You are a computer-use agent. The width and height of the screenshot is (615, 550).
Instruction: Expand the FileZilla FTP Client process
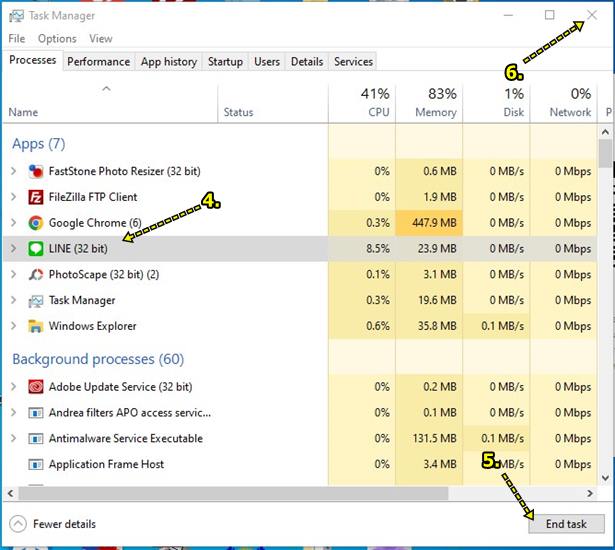[14, 197]
